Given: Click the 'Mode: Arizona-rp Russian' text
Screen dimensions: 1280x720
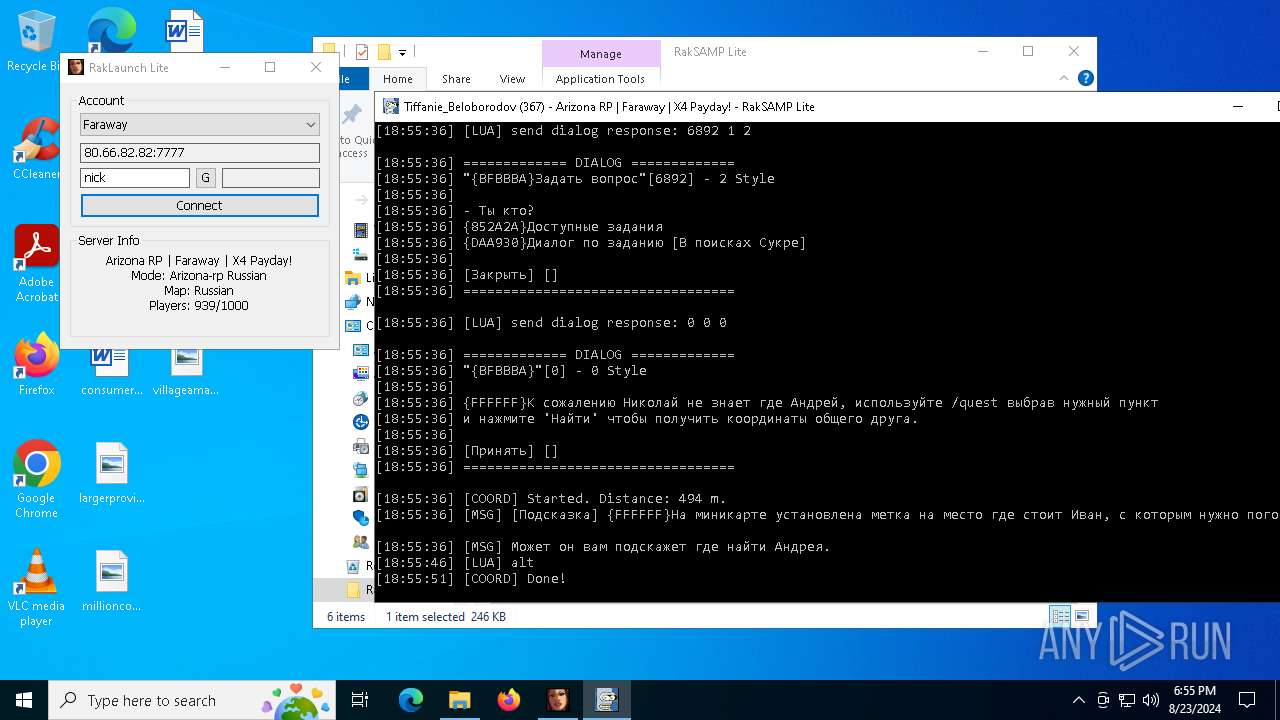Looking at the screenshot, I should click(199, 276).
